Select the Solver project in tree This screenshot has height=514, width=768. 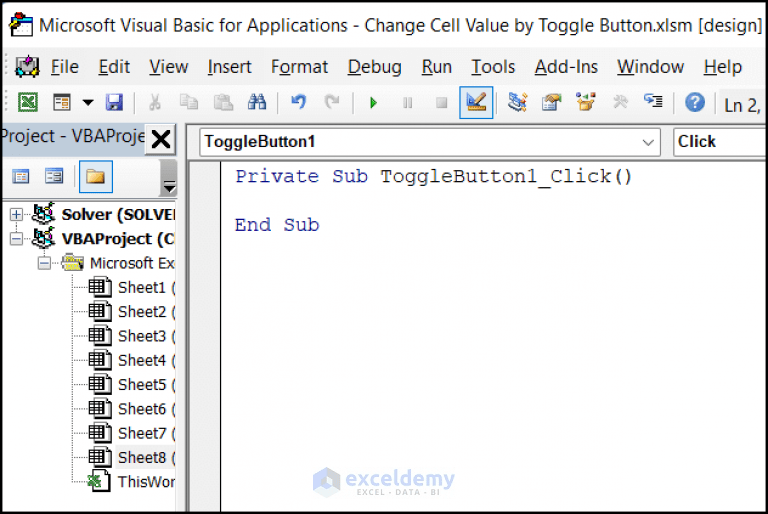tap(118, 214)
